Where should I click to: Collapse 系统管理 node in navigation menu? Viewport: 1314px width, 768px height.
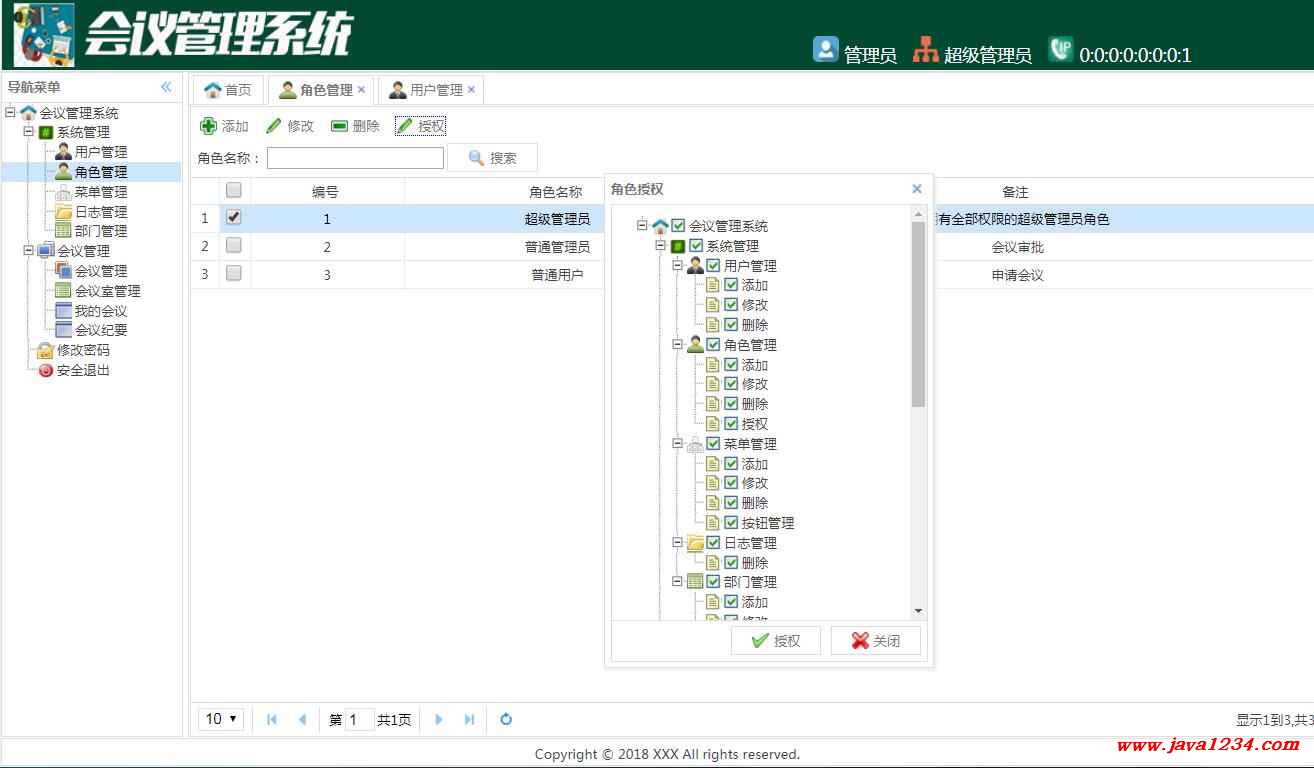(x=28, y=131)
